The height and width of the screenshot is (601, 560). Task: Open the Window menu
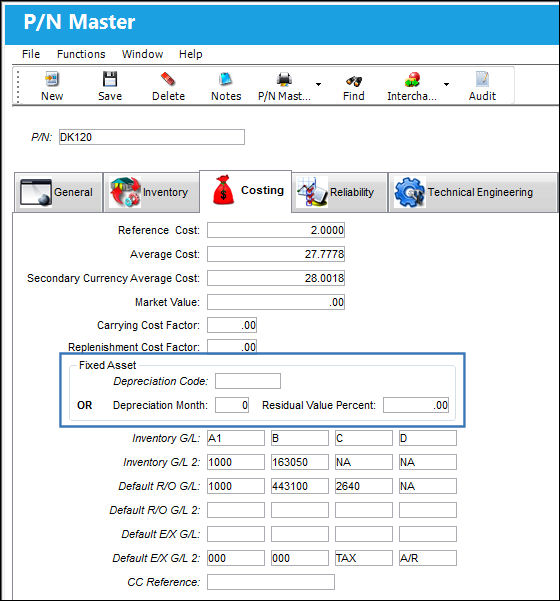click(142, 54)
